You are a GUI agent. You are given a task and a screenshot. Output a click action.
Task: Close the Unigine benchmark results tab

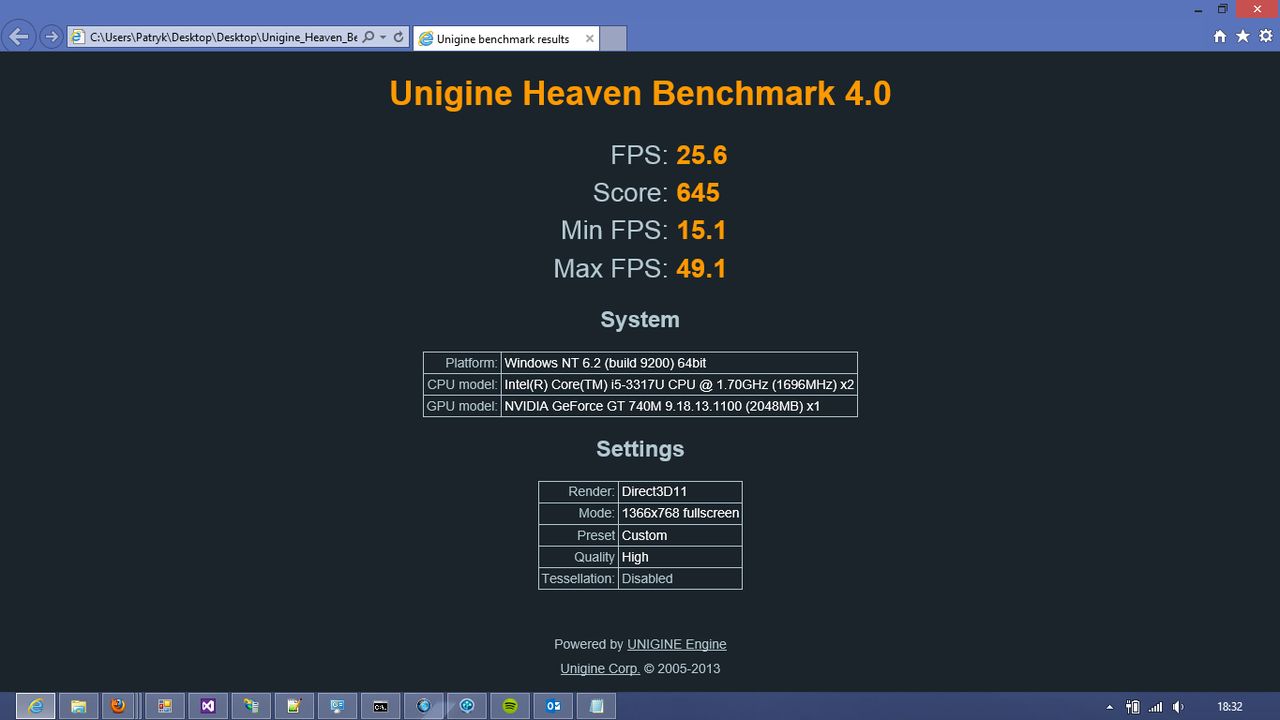coord(589,39)
